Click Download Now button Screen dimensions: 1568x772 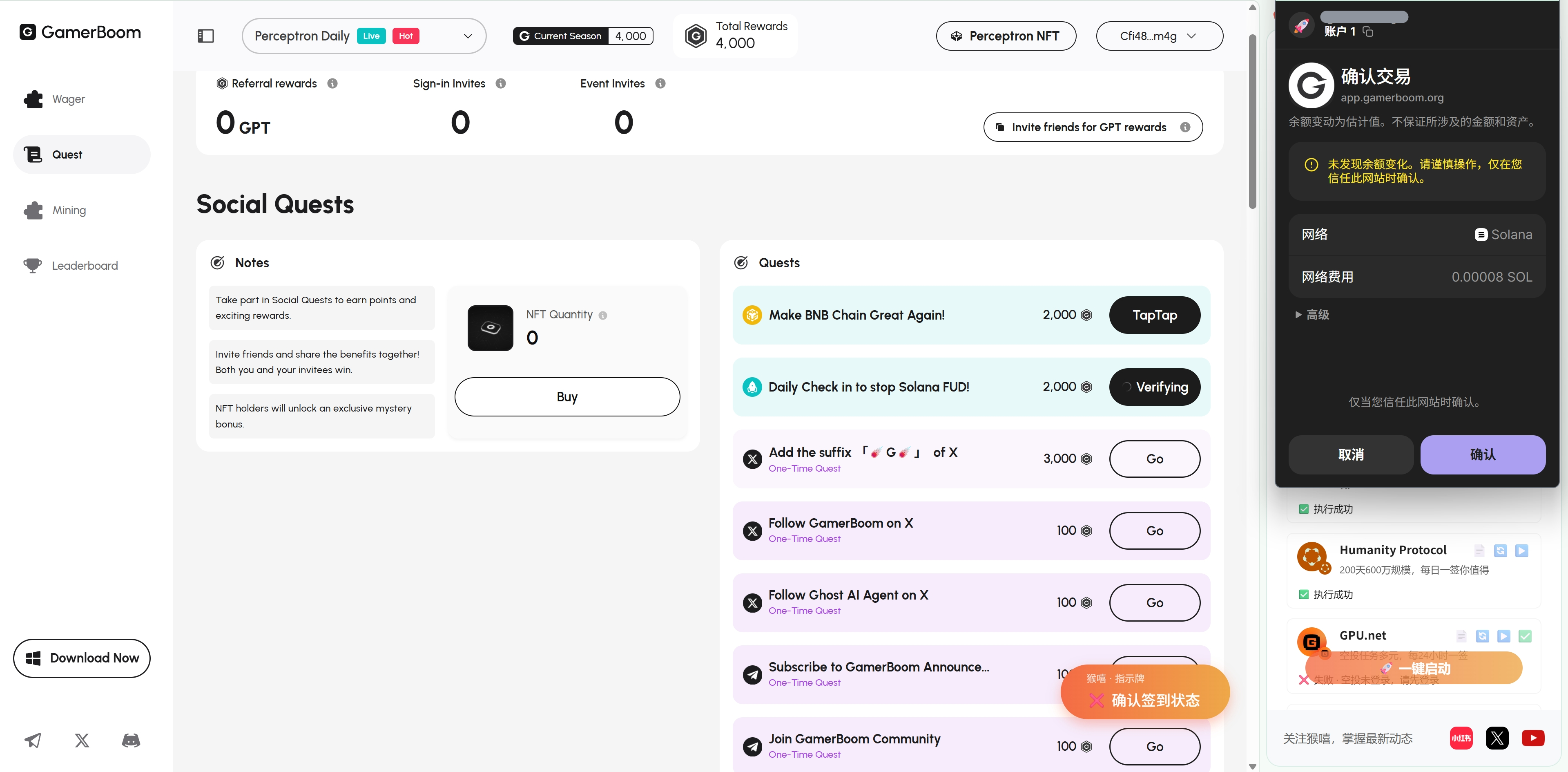pyautogui.click(x=82, y=658)
